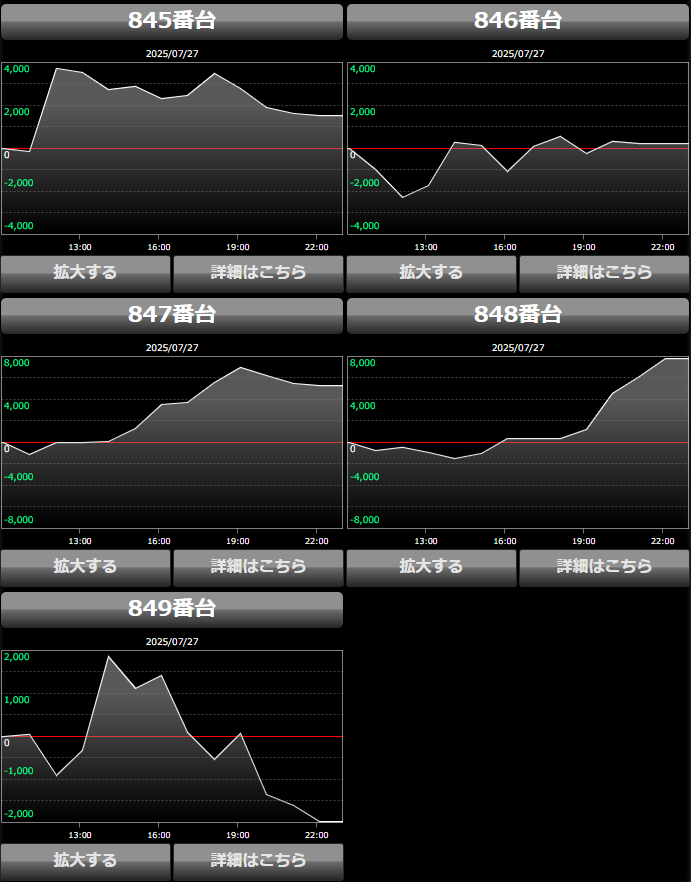Image resolution: width=691 pixels, height=882 pixels.
Task: Click 詳細はこちら under the 849番台 graph
Action: (258, 862)
